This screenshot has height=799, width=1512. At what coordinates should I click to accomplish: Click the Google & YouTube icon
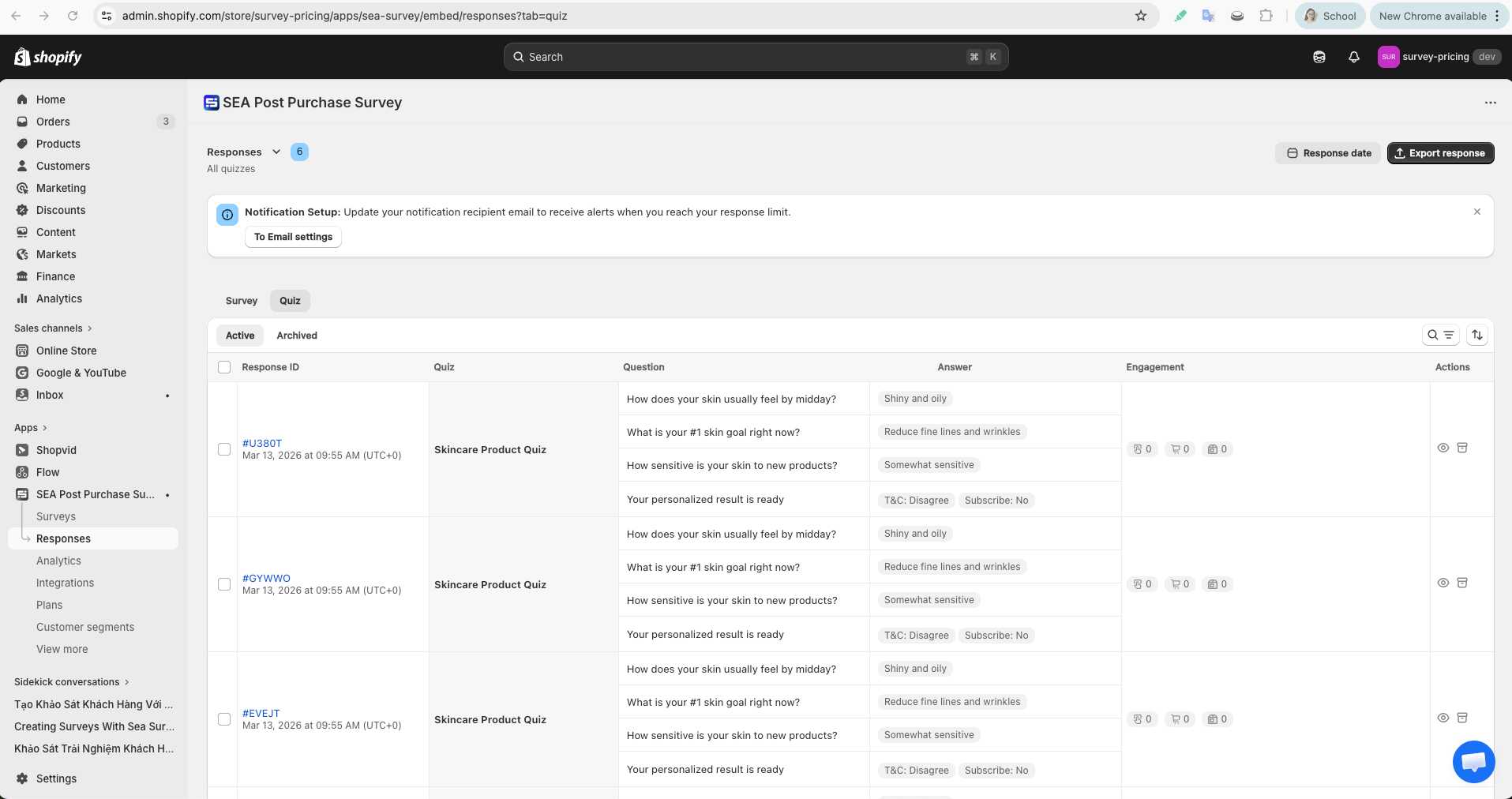tap(22, 373)
